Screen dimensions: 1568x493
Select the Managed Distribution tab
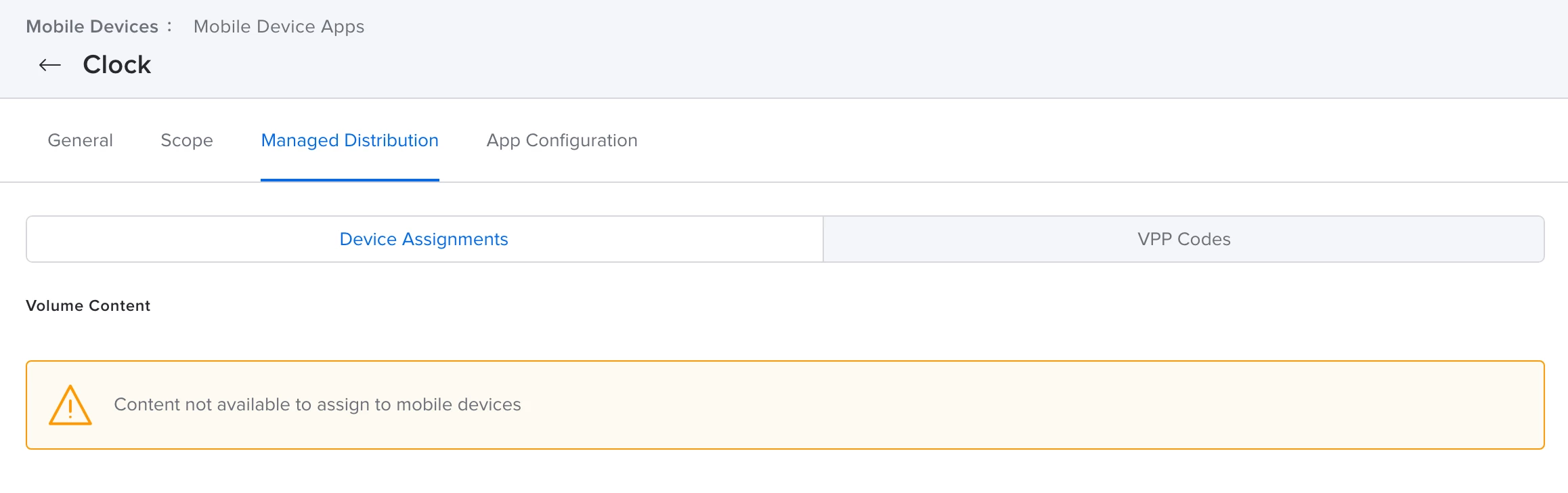pyautogui.click(x=350, y=140)
